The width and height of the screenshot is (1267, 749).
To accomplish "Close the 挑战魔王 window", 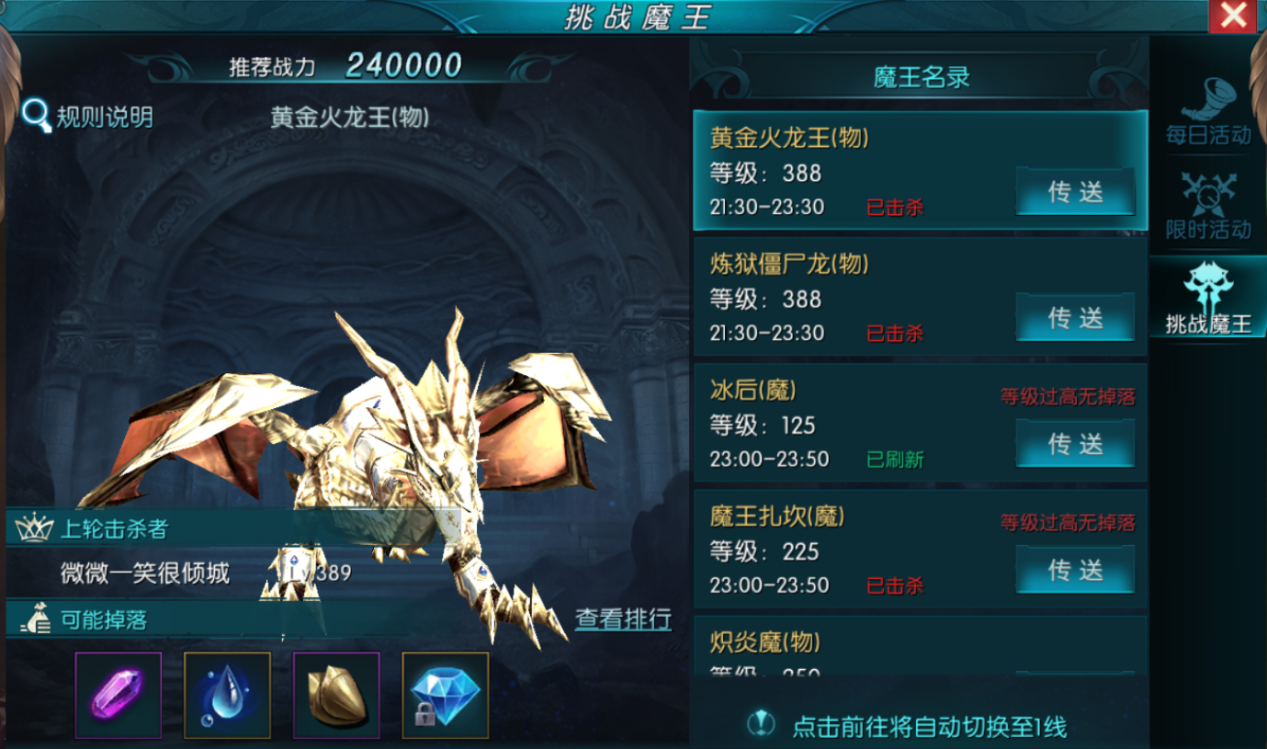I will point(1233,15).
